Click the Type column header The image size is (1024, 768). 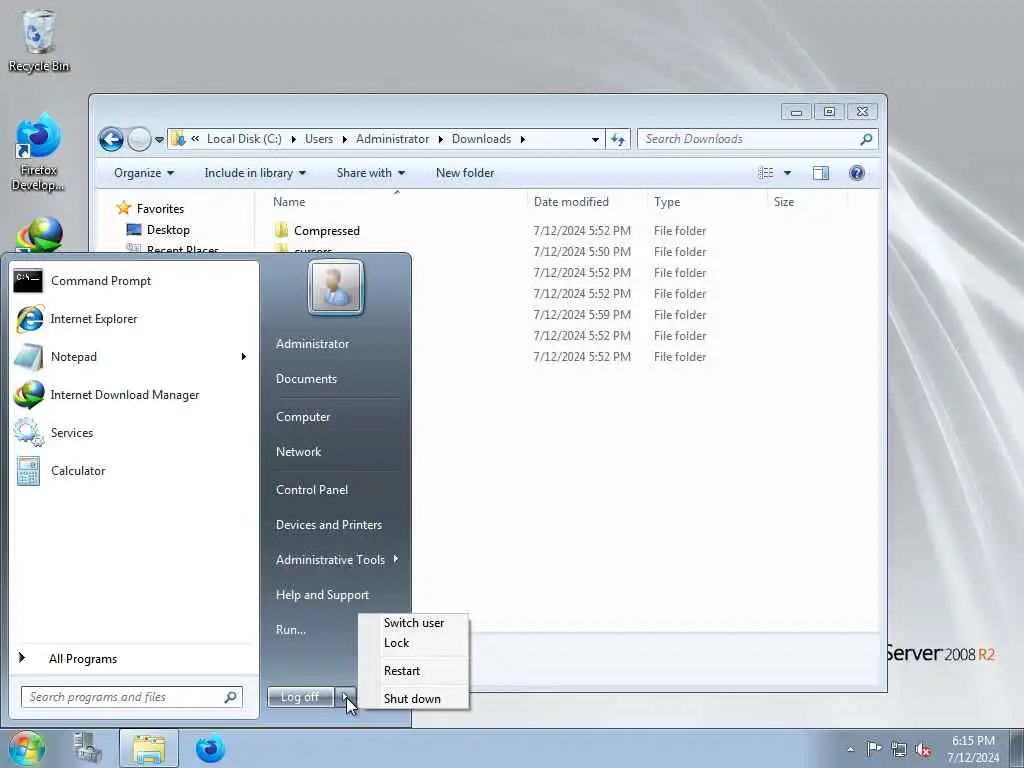point(667,202)
